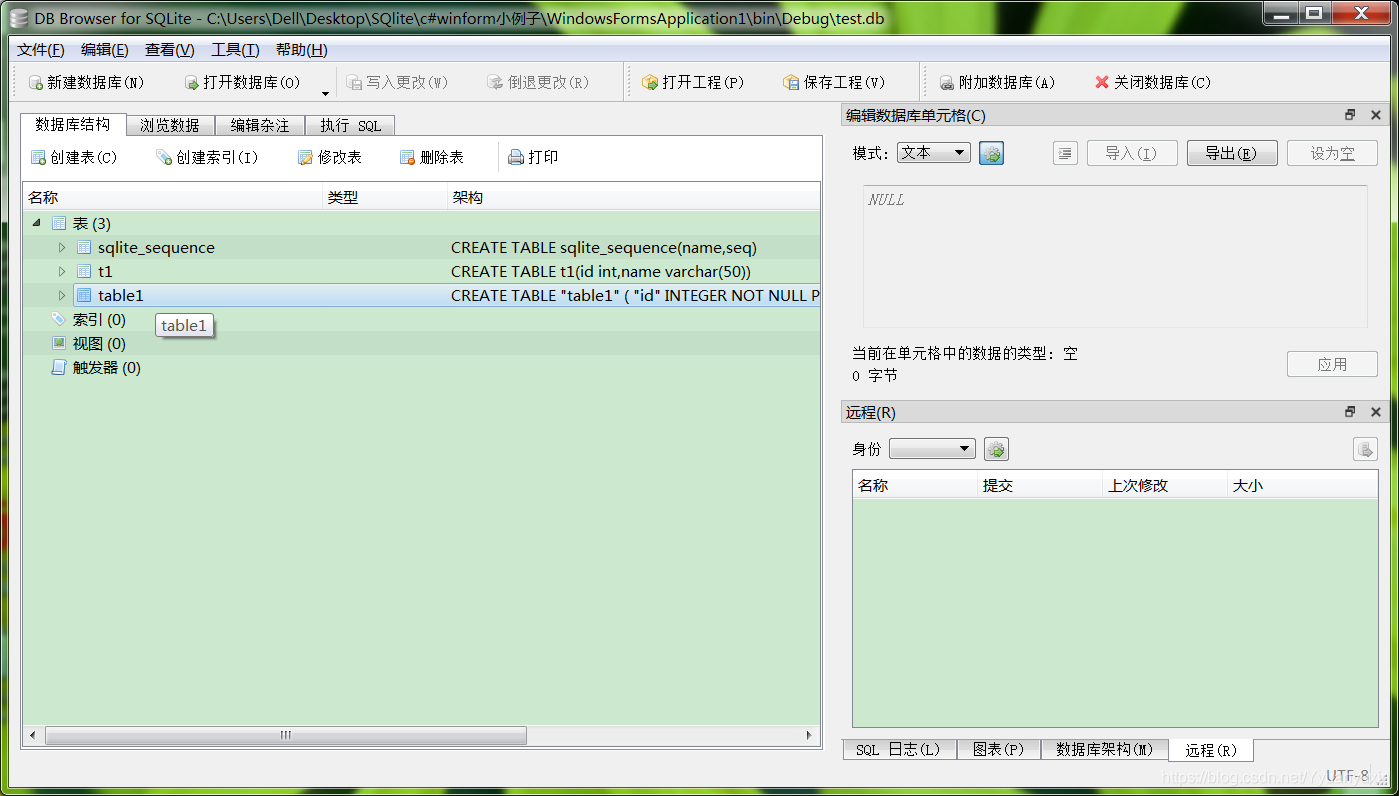Viewport: 1399px width, 796px height.
Task: Click 名称 column header in structure tree
Action: pyautogui.click(x=173, y=197)
